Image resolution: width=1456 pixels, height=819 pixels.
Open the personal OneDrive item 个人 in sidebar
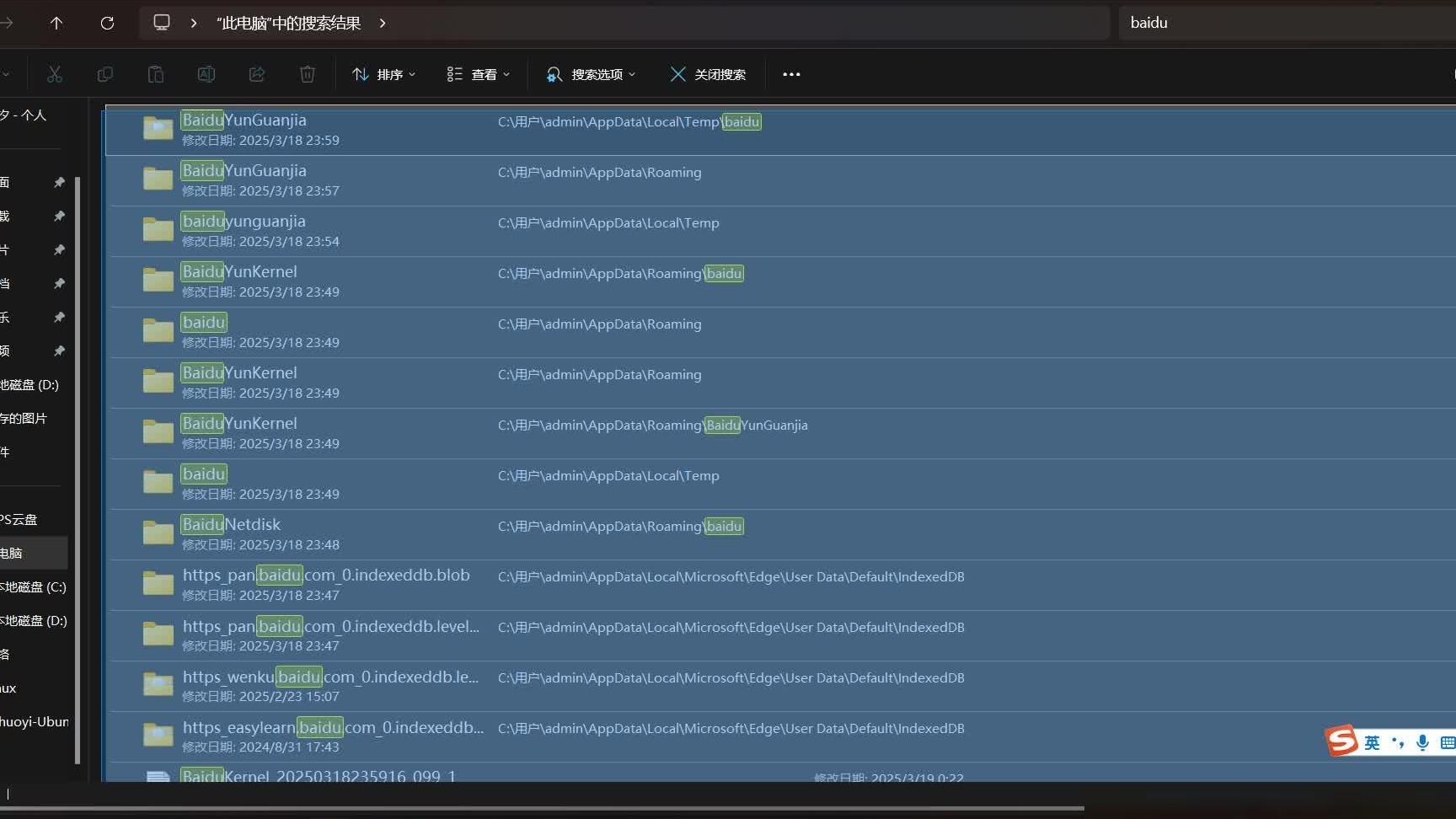25,115
